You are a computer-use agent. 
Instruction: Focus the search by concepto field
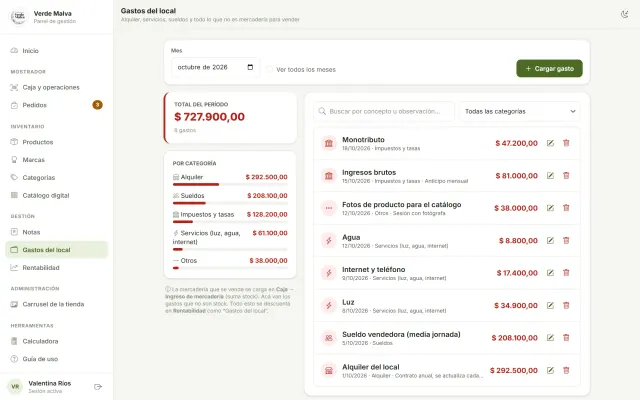click(x=384, y=111)
